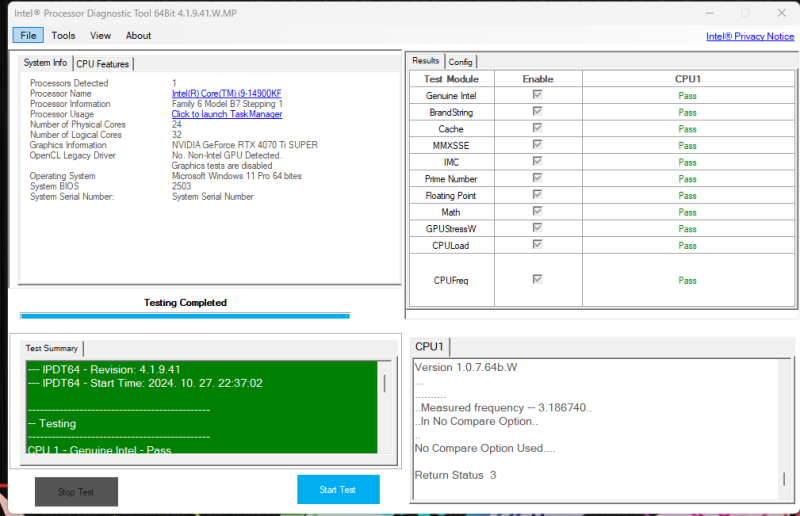This screenshot has width=800, height=516.
Task: Click the NVIDIA GeForce RTX 4070 Ti SUPER text
Action: point(245,145)
